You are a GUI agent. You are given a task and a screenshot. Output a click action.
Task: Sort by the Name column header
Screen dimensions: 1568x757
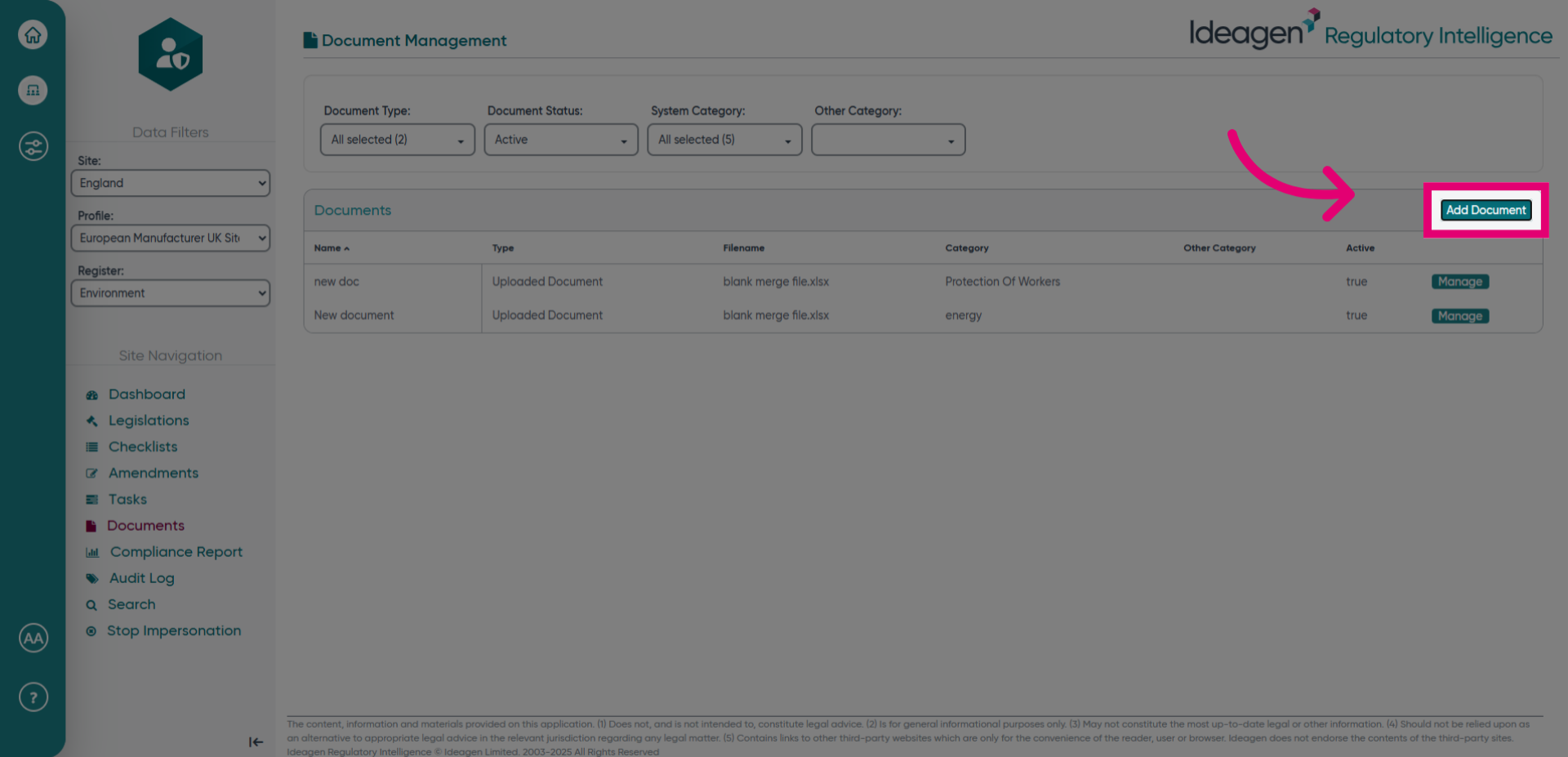coord(332,248)
